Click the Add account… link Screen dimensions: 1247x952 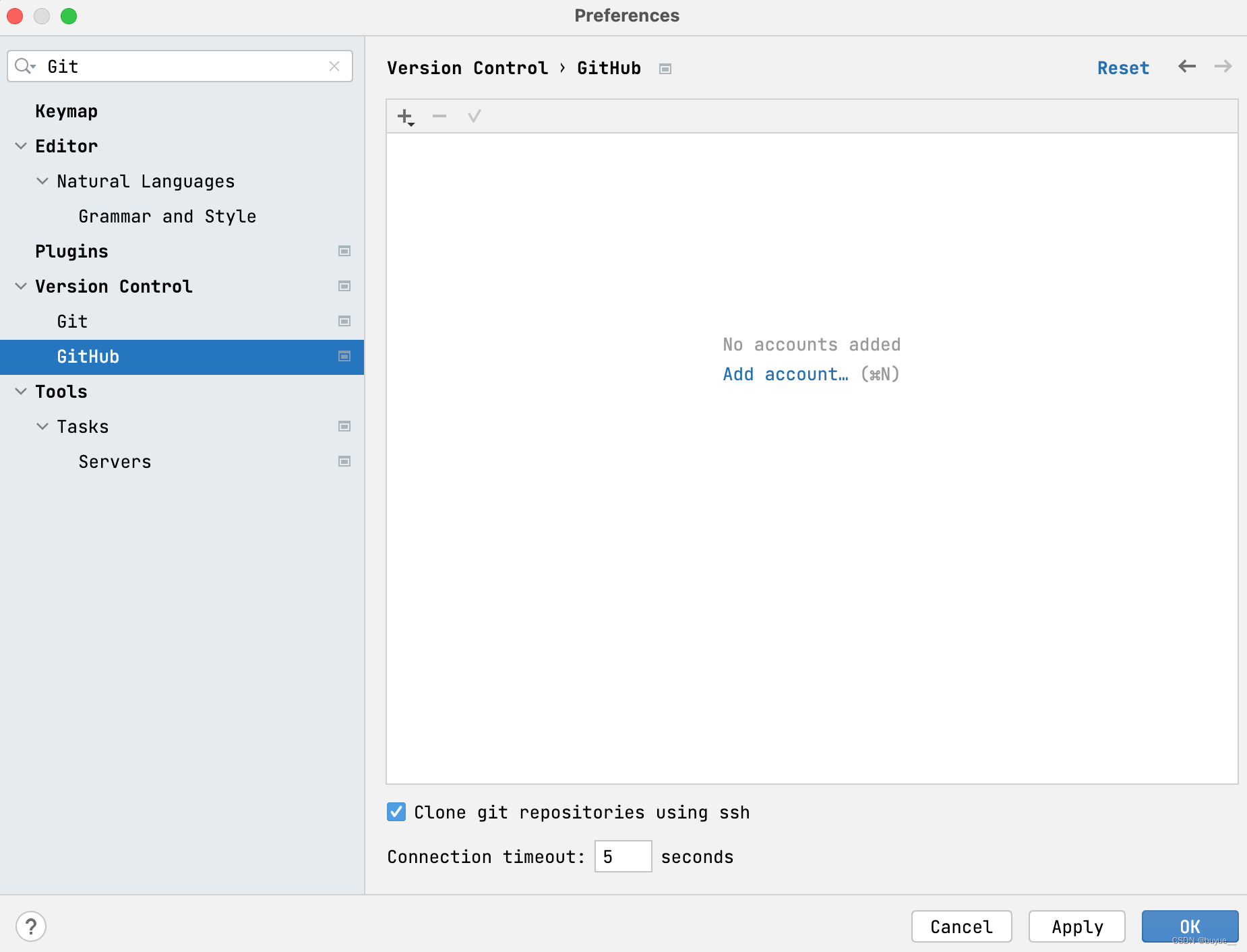coord(785,374)
